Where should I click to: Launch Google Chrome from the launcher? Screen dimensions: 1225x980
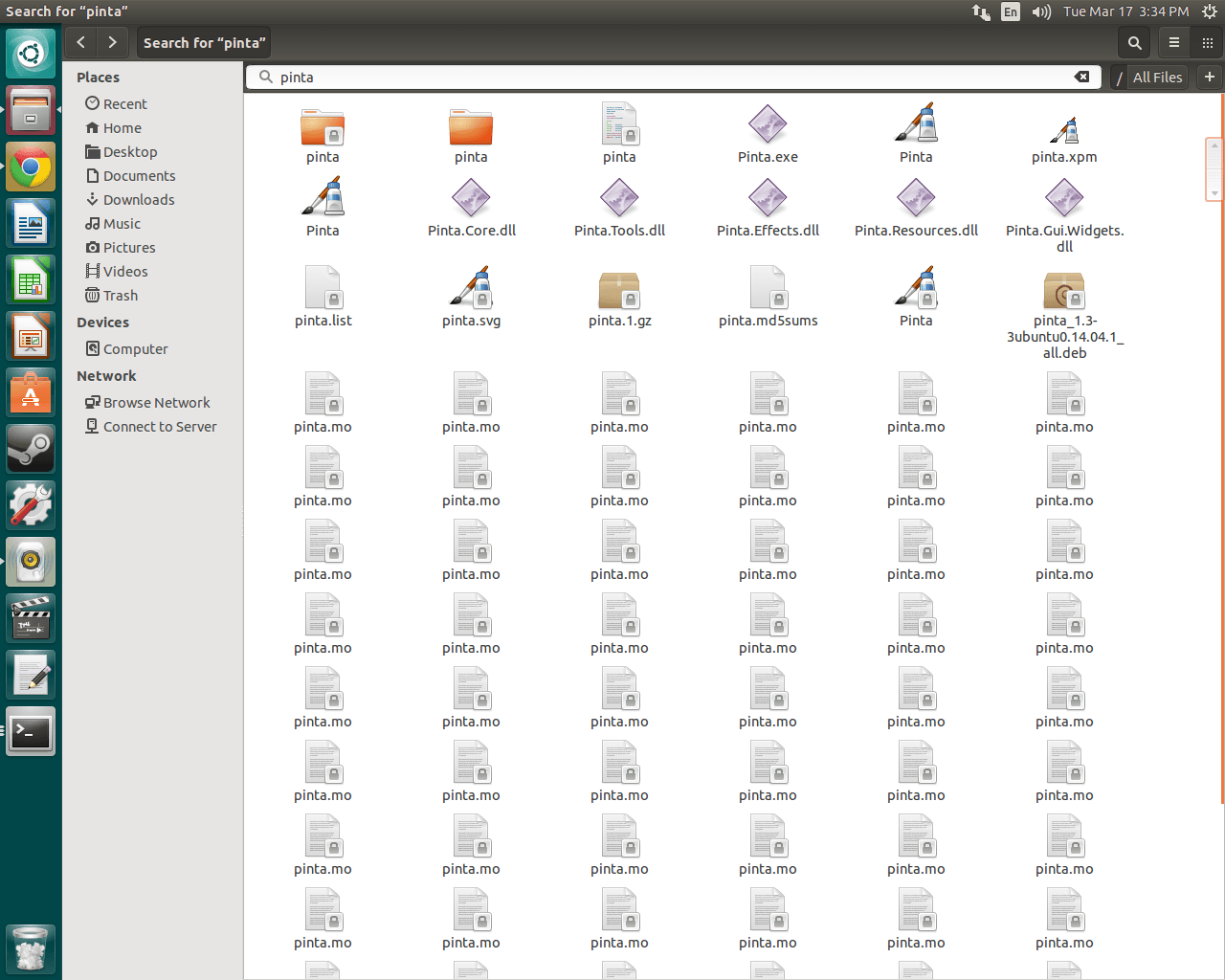click(x=31, y=167)
